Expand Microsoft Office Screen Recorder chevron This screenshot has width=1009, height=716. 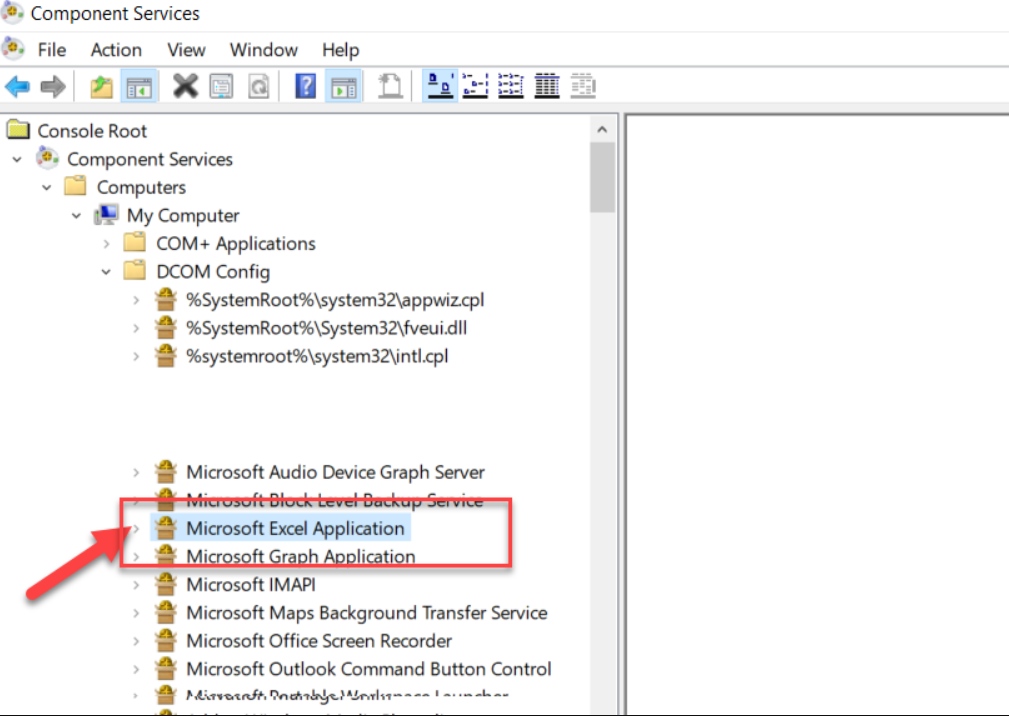(x=136, y=641)
